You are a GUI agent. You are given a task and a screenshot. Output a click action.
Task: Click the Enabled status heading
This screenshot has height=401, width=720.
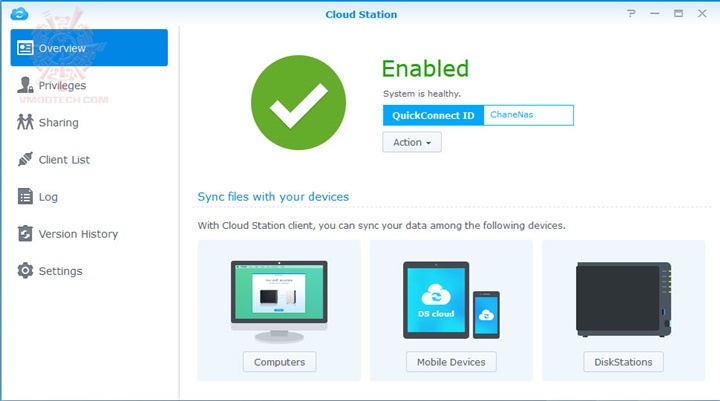(x=425, y=69)
